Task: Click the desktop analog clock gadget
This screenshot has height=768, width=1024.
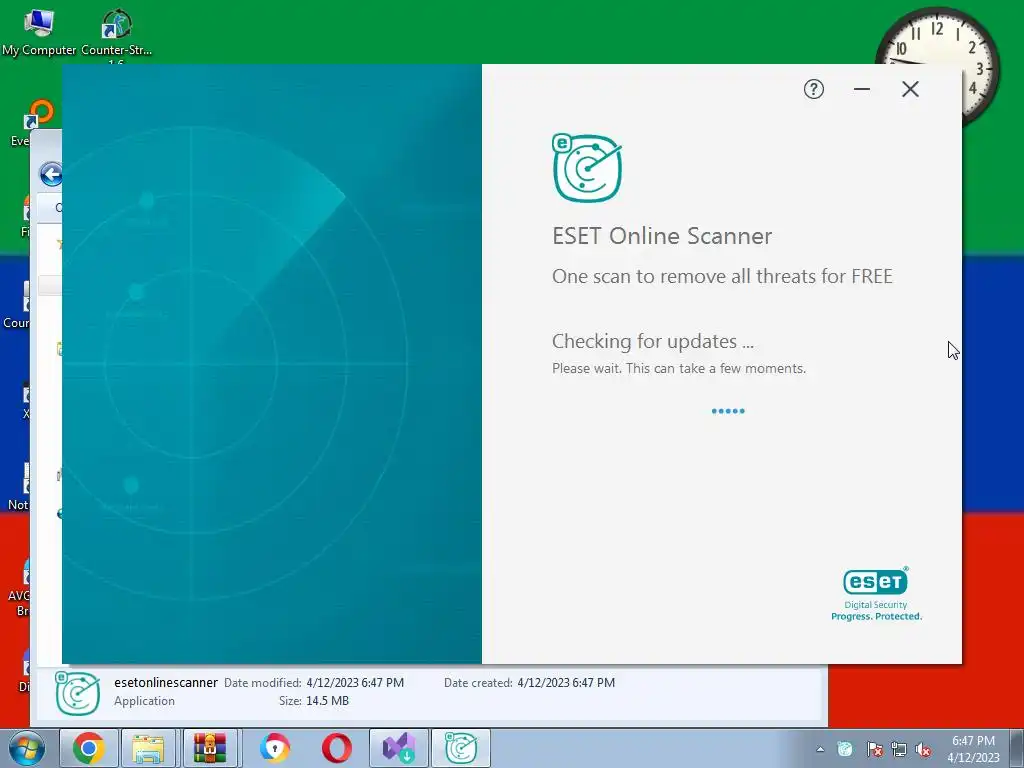Action: tap(938, 39)
